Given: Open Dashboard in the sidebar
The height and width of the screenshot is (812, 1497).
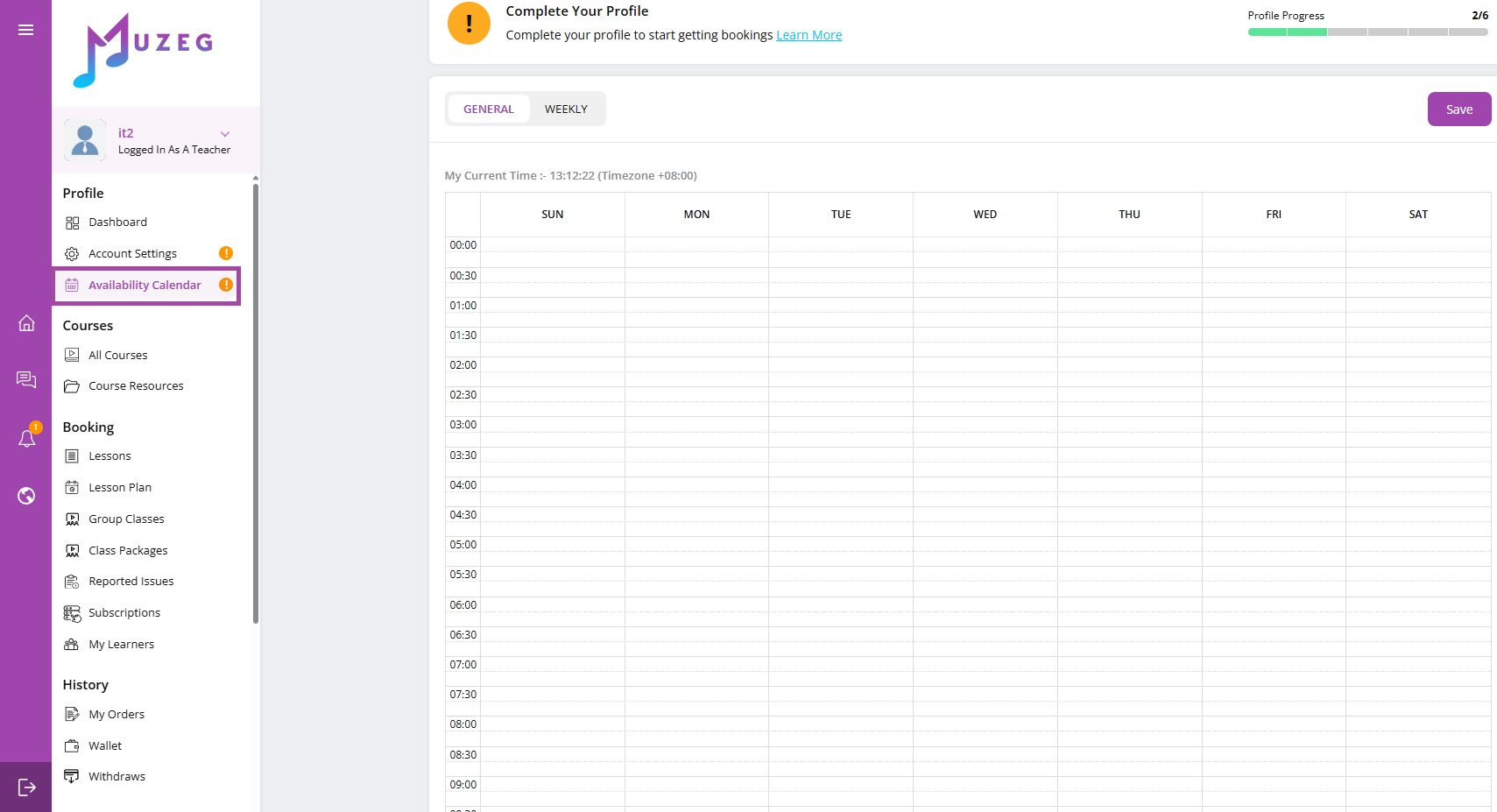Looking at the screenshot, I should pos(117,222).
